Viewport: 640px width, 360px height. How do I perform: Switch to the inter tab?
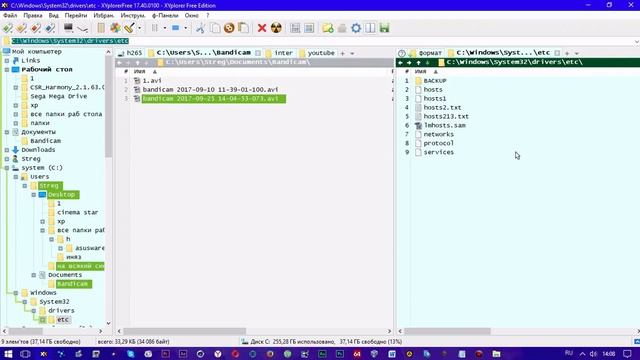pyautogui.click(x=280, y=53)
